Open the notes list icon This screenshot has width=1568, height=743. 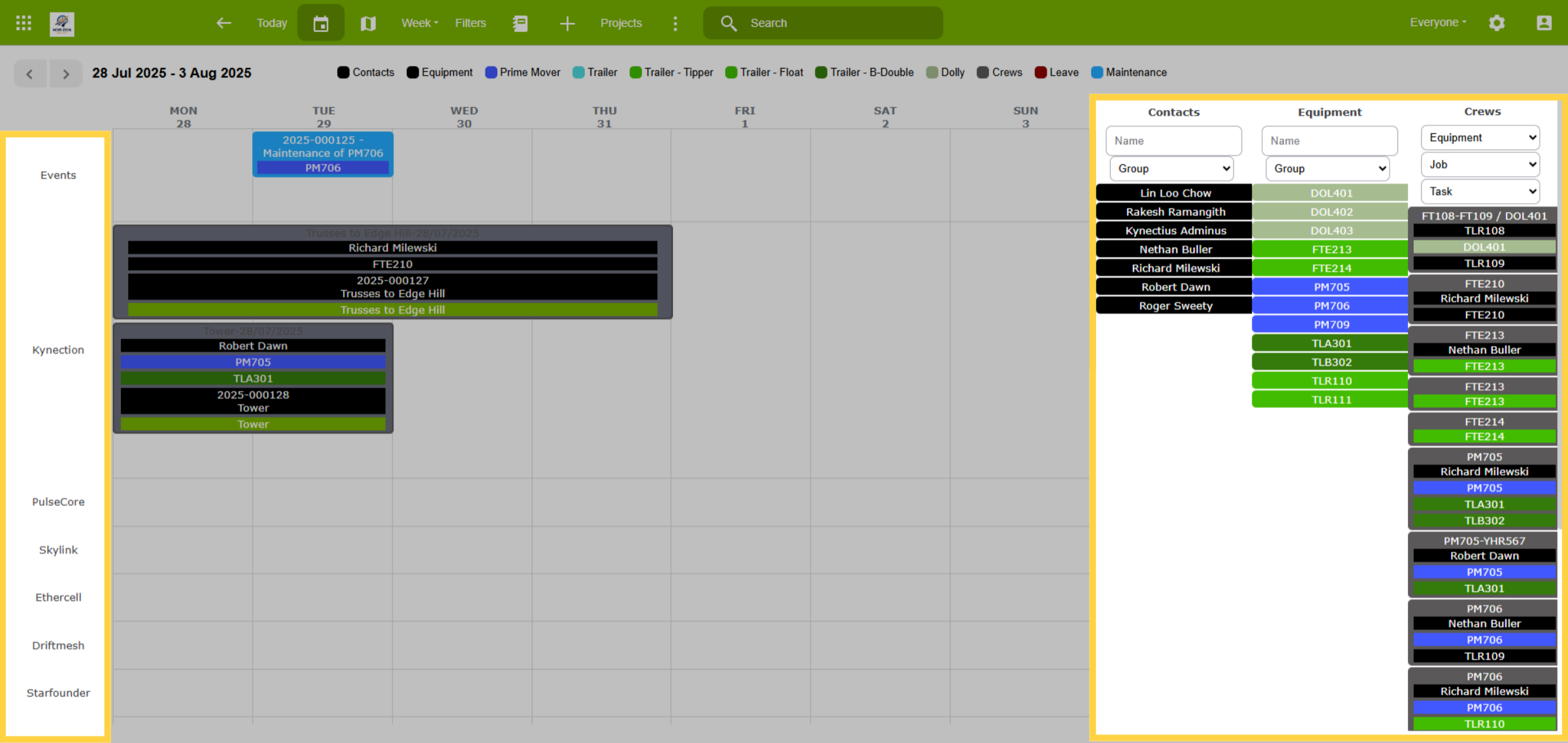click(x=520, y=23)
